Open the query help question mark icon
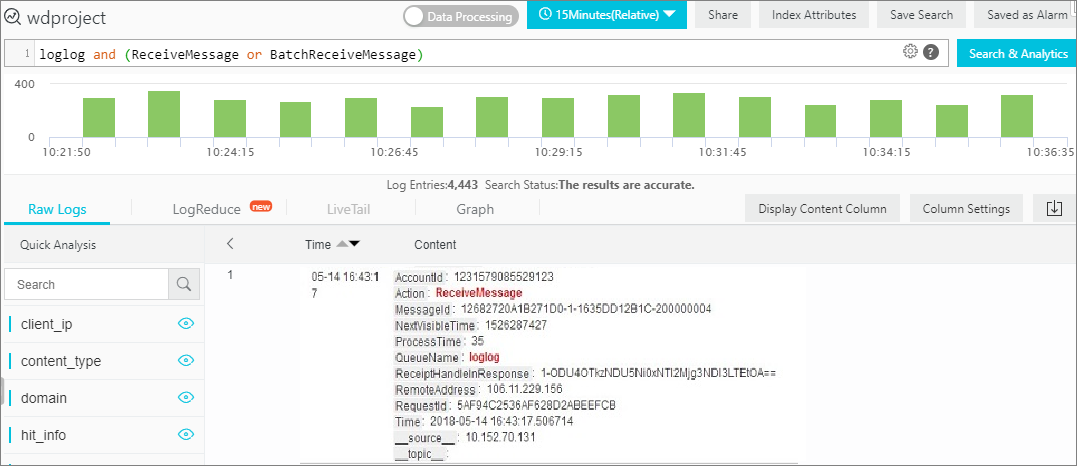 pos(931,52)
